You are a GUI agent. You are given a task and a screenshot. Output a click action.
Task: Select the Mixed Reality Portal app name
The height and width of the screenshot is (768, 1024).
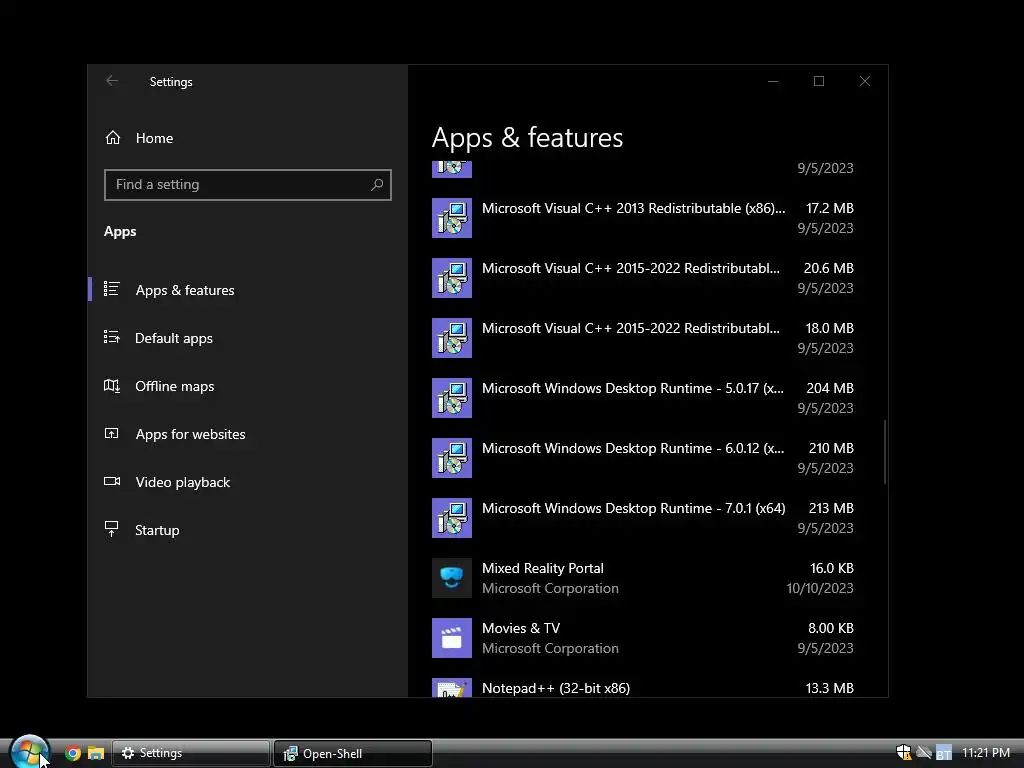pos(543,568)
